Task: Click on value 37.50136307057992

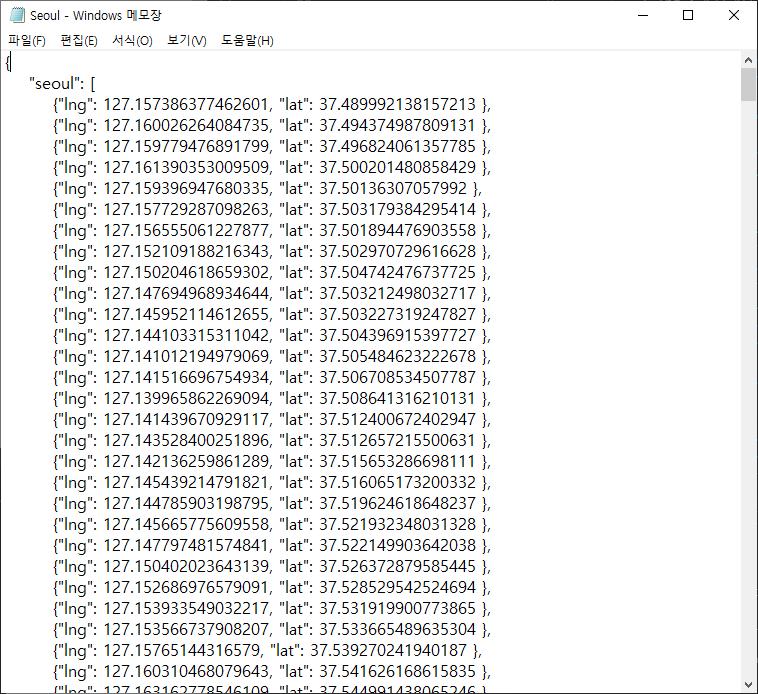Action: 393,188
